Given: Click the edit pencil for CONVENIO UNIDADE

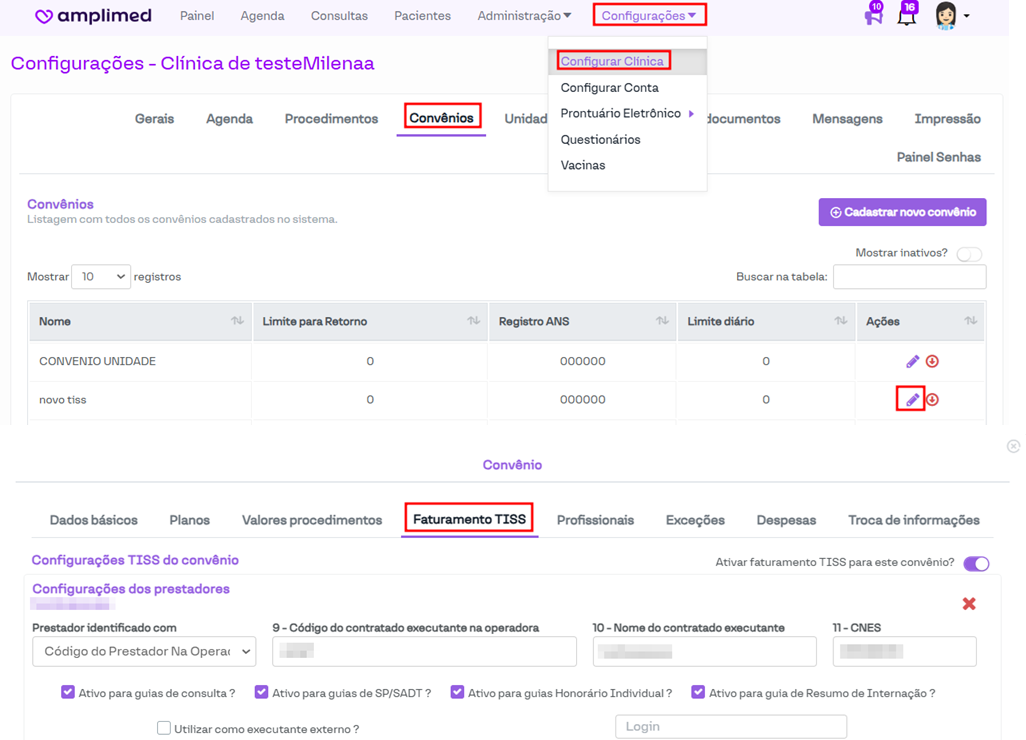Looking at the screenshot, I should pyautogui.click(x=912, y=361).
